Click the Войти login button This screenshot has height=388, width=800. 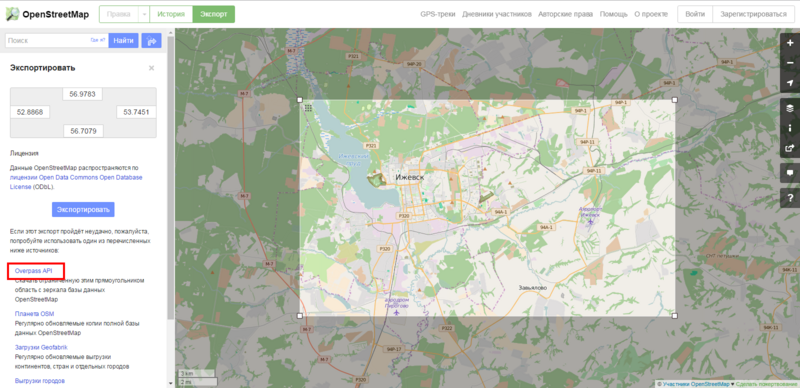695,14
